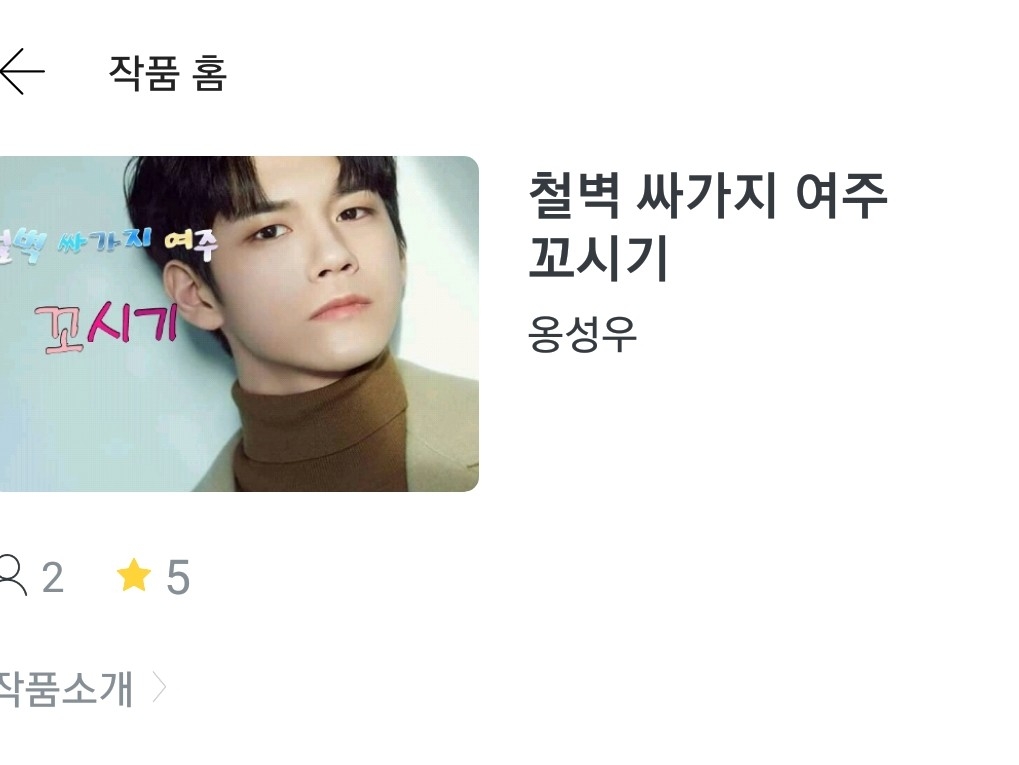Image resolution: width=1019 pixels, height=765 pixels.
Task: Expand 작품소개 with the chevron arrow
Action: [159, 688]
